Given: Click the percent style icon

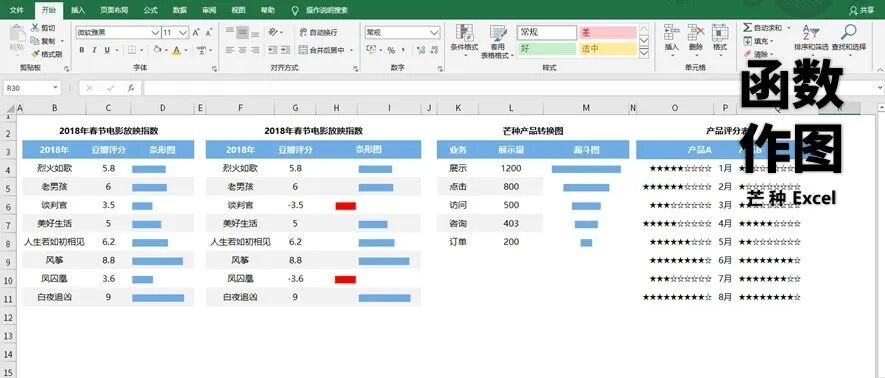Looking at the screenshot, I should 390,50.
